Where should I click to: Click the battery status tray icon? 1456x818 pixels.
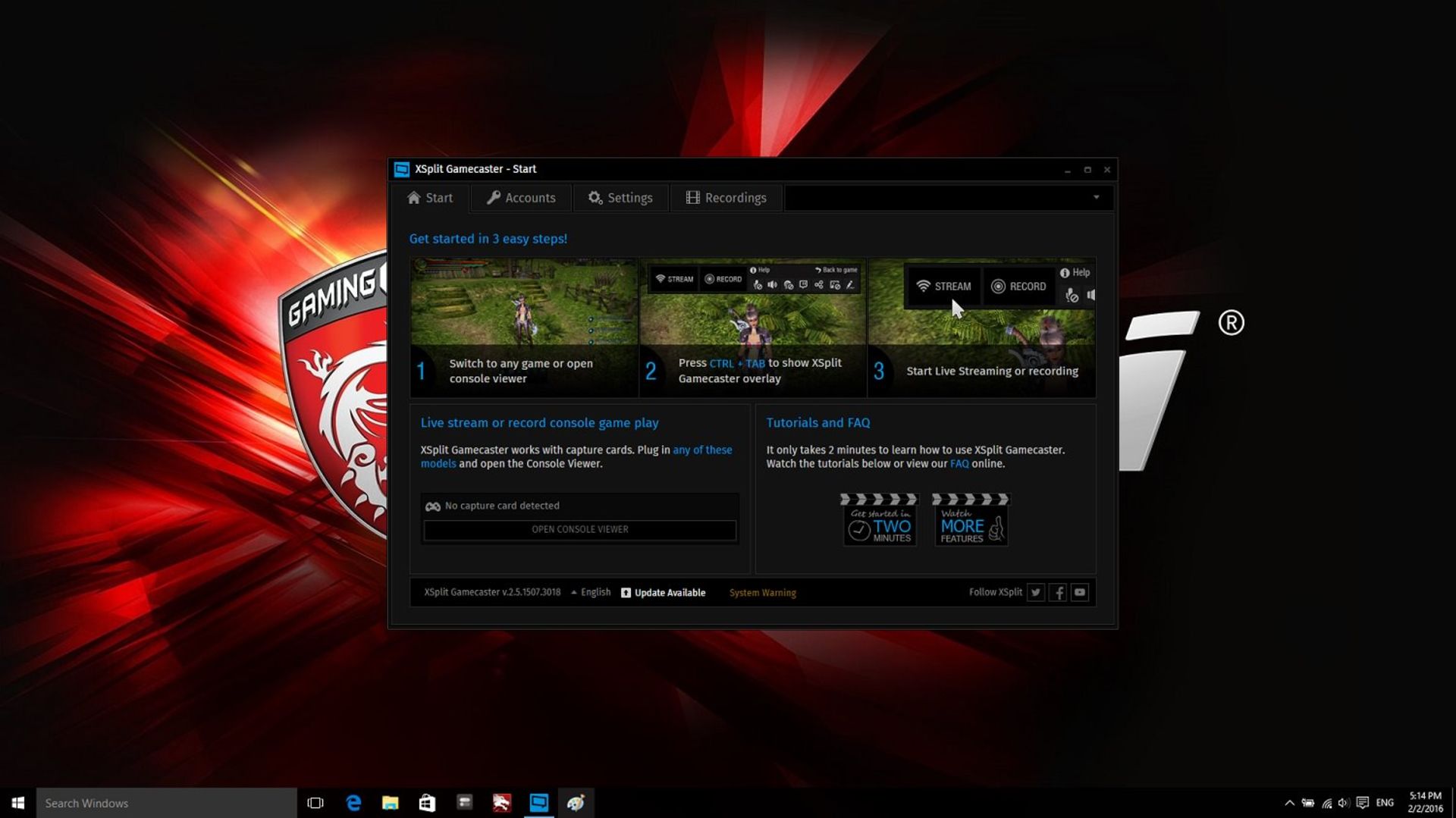tap(1308, 803)
